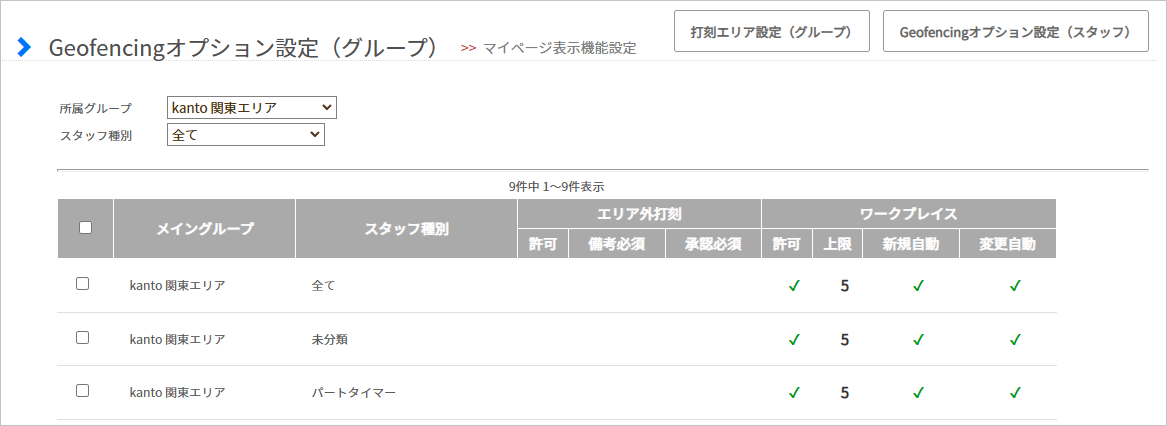Click the ワークプレイス許可 checkmark in the パートタイマー row
Image resolution: width=1167 pixels, height=426 pixels.
click(x=793, y=392)
